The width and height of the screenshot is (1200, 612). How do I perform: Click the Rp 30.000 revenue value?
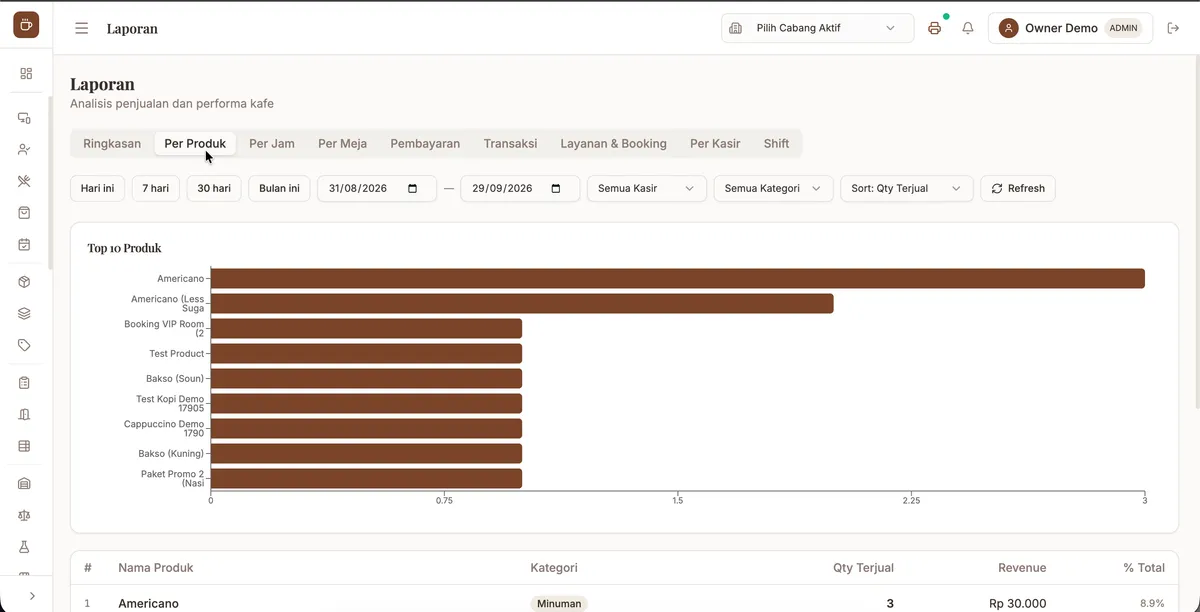tap(1018, 604)
